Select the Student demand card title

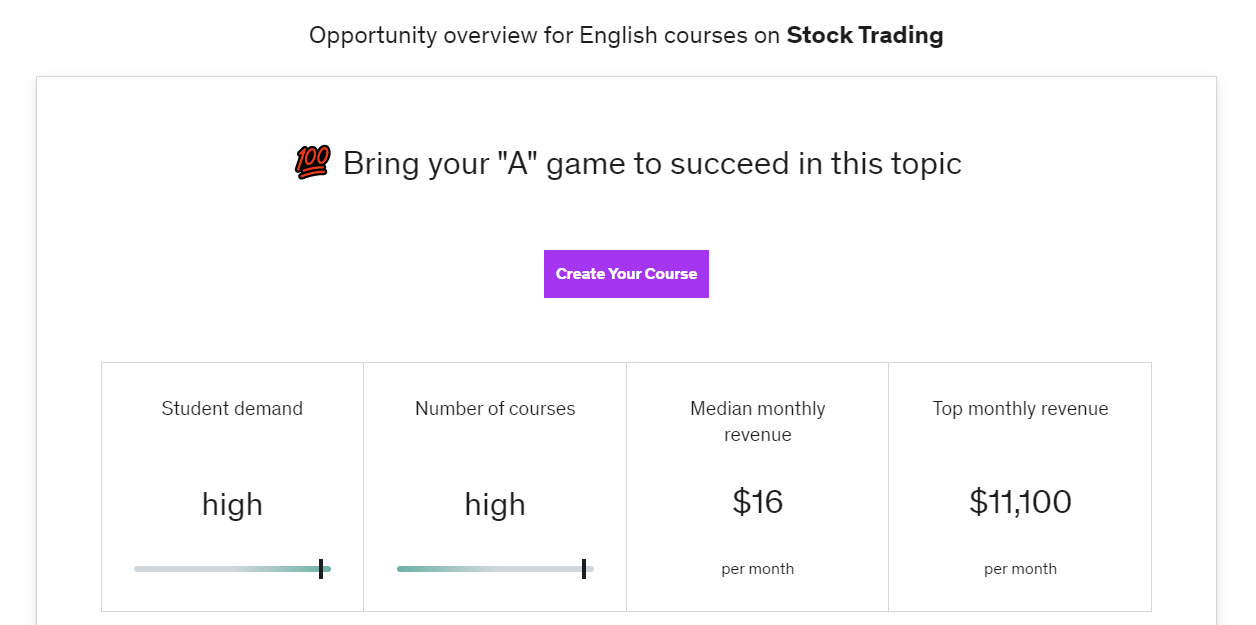232,408
